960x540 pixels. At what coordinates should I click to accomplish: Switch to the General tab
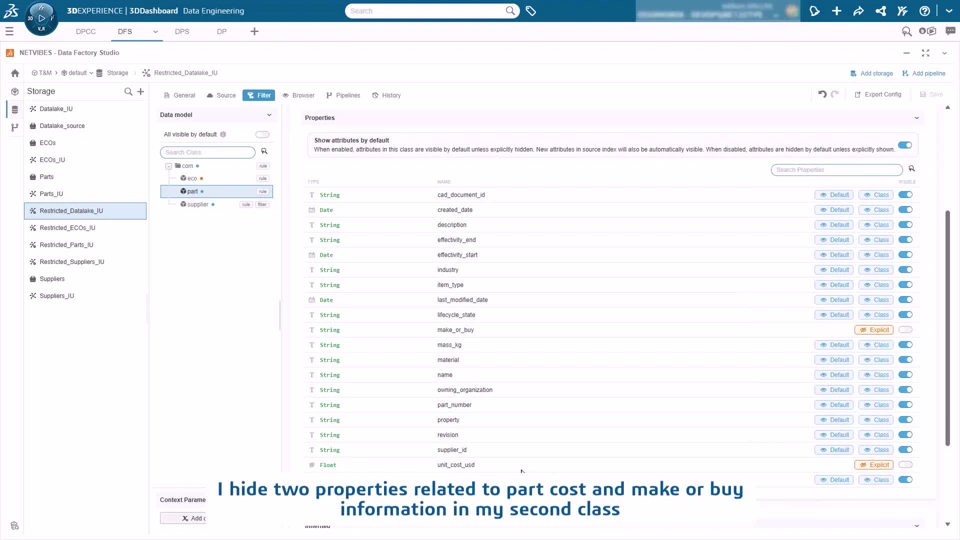click(x=179, y=96)
